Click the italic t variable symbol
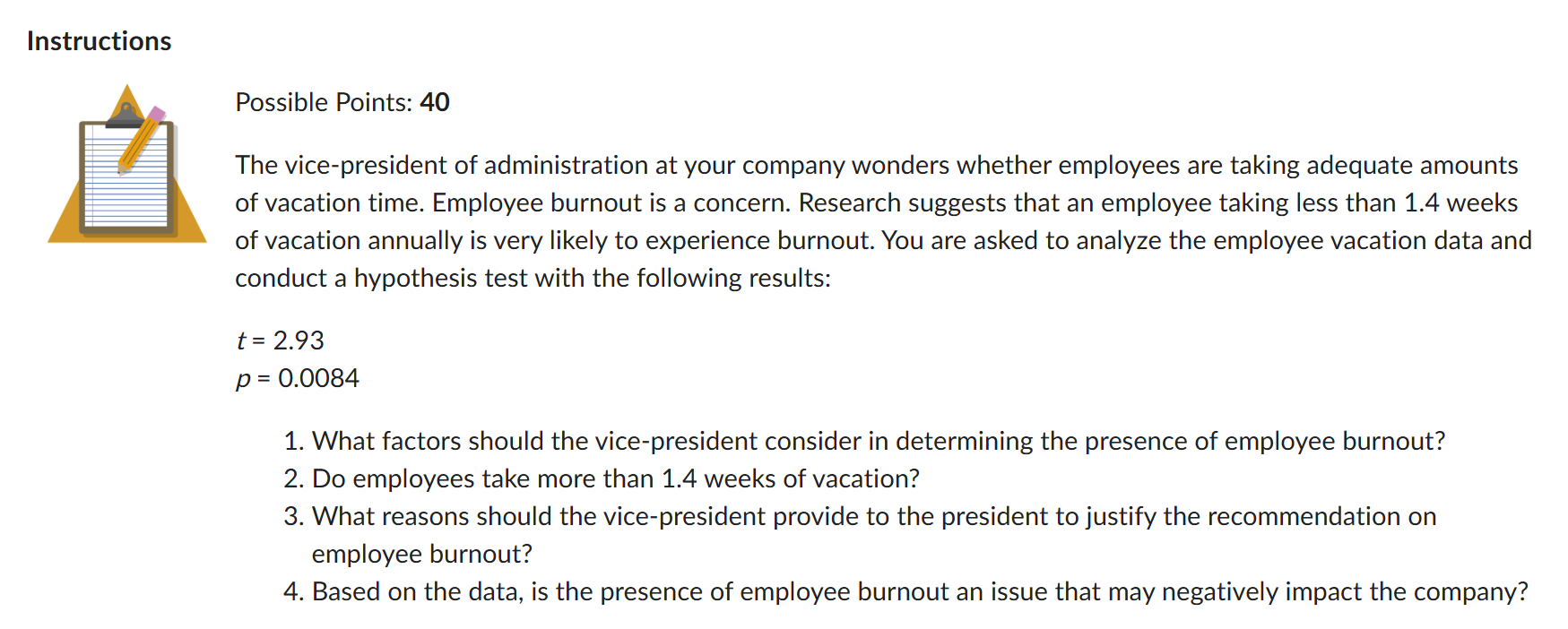1568x629 pixels. pyautogui.click(x=241, y=340)
